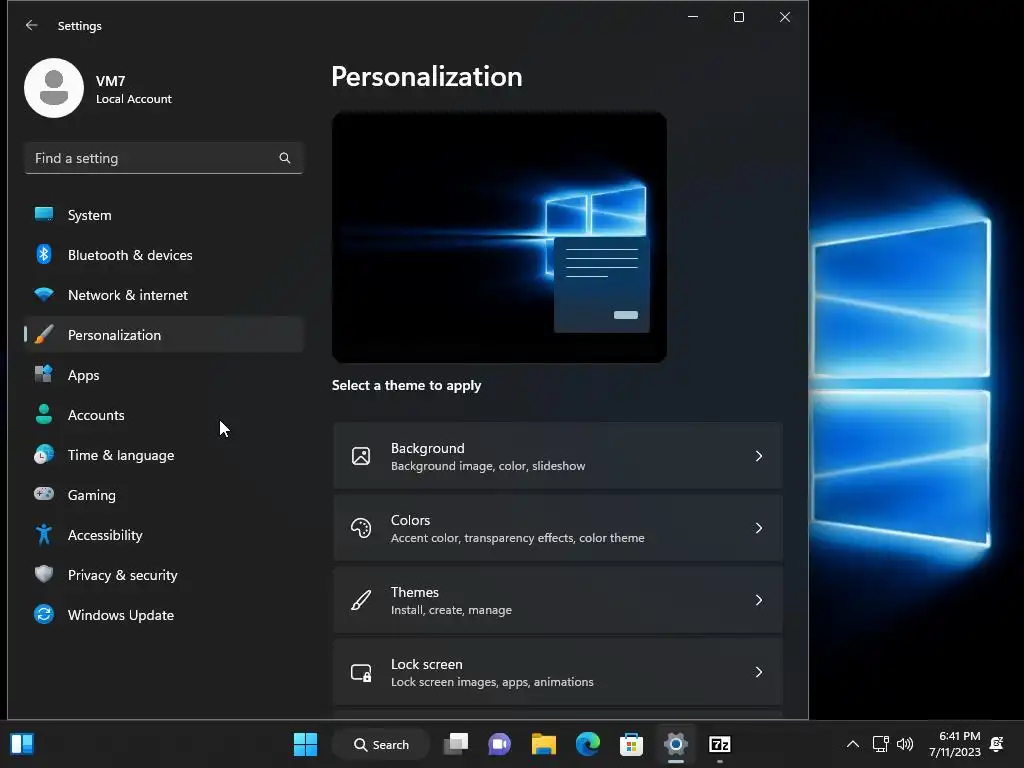Show hidden tray icons chevron
This screenshot has width=1024, height=768.
(853, 744)
